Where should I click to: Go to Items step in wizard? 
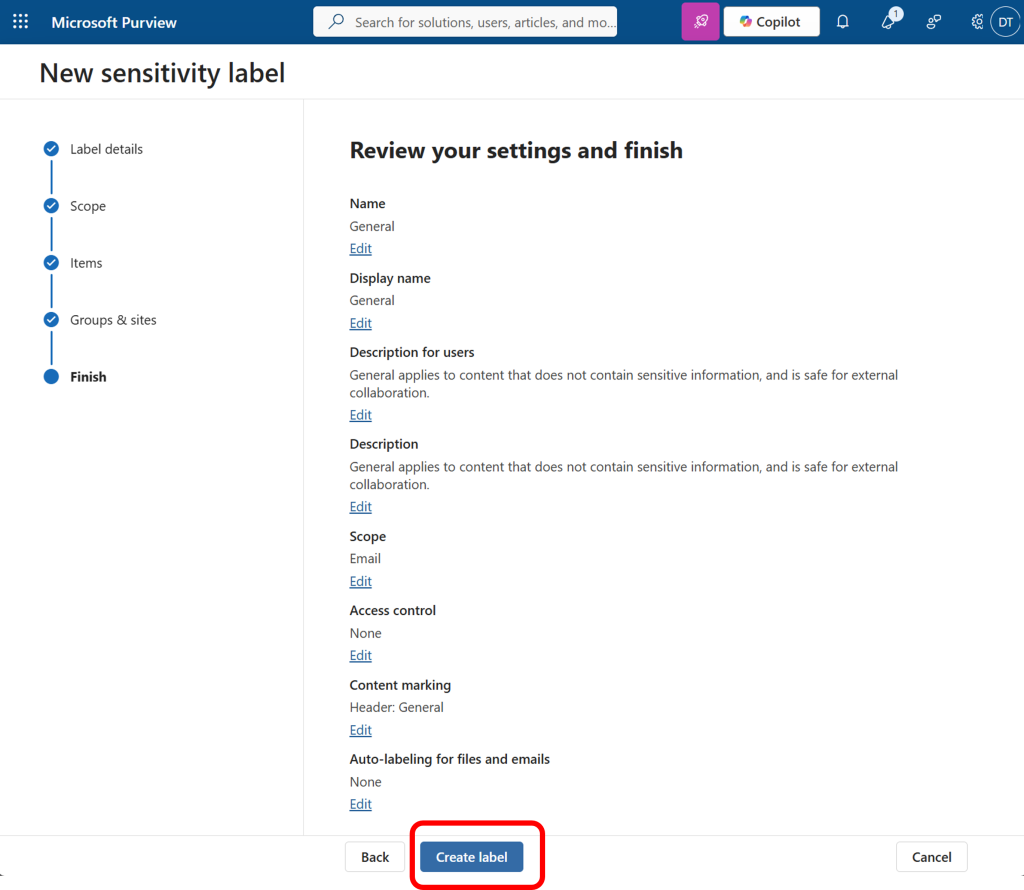[x=86, y=263]
